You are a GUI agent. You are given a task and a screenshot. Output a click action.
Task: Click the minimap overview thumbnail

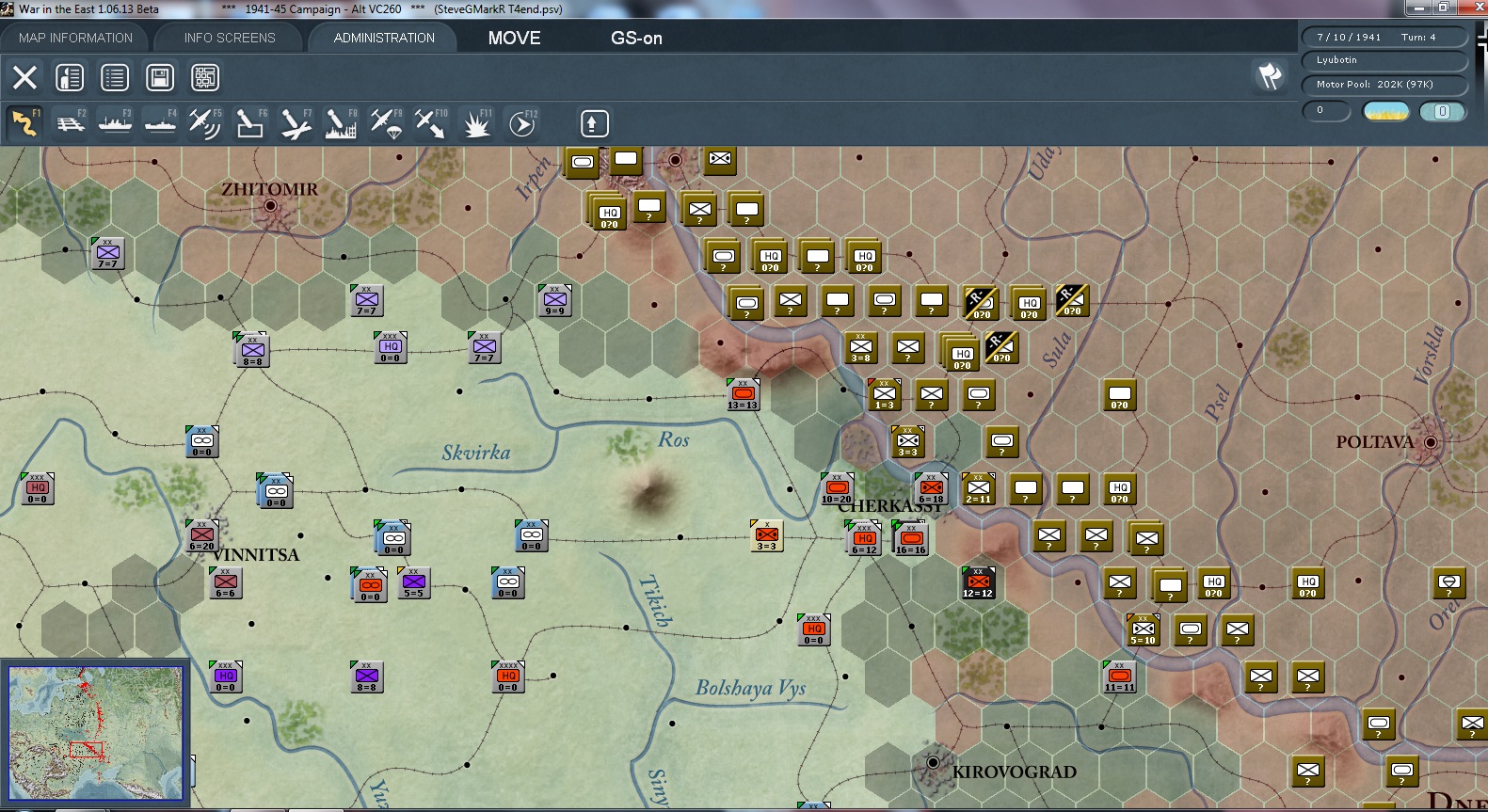(x=96, y=733)
